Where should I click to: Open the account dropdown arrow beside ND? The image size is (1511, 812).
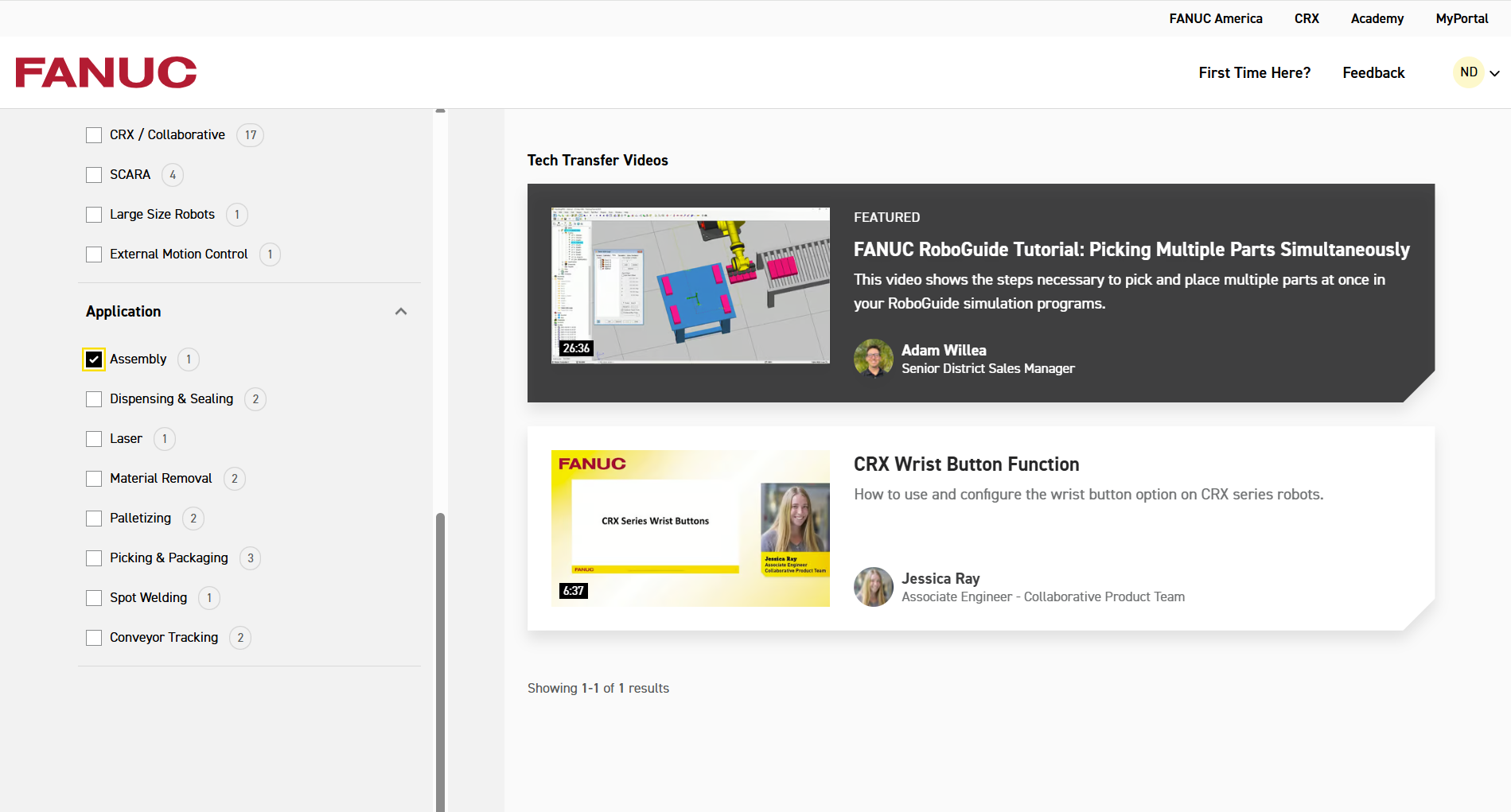(1495, 72)
